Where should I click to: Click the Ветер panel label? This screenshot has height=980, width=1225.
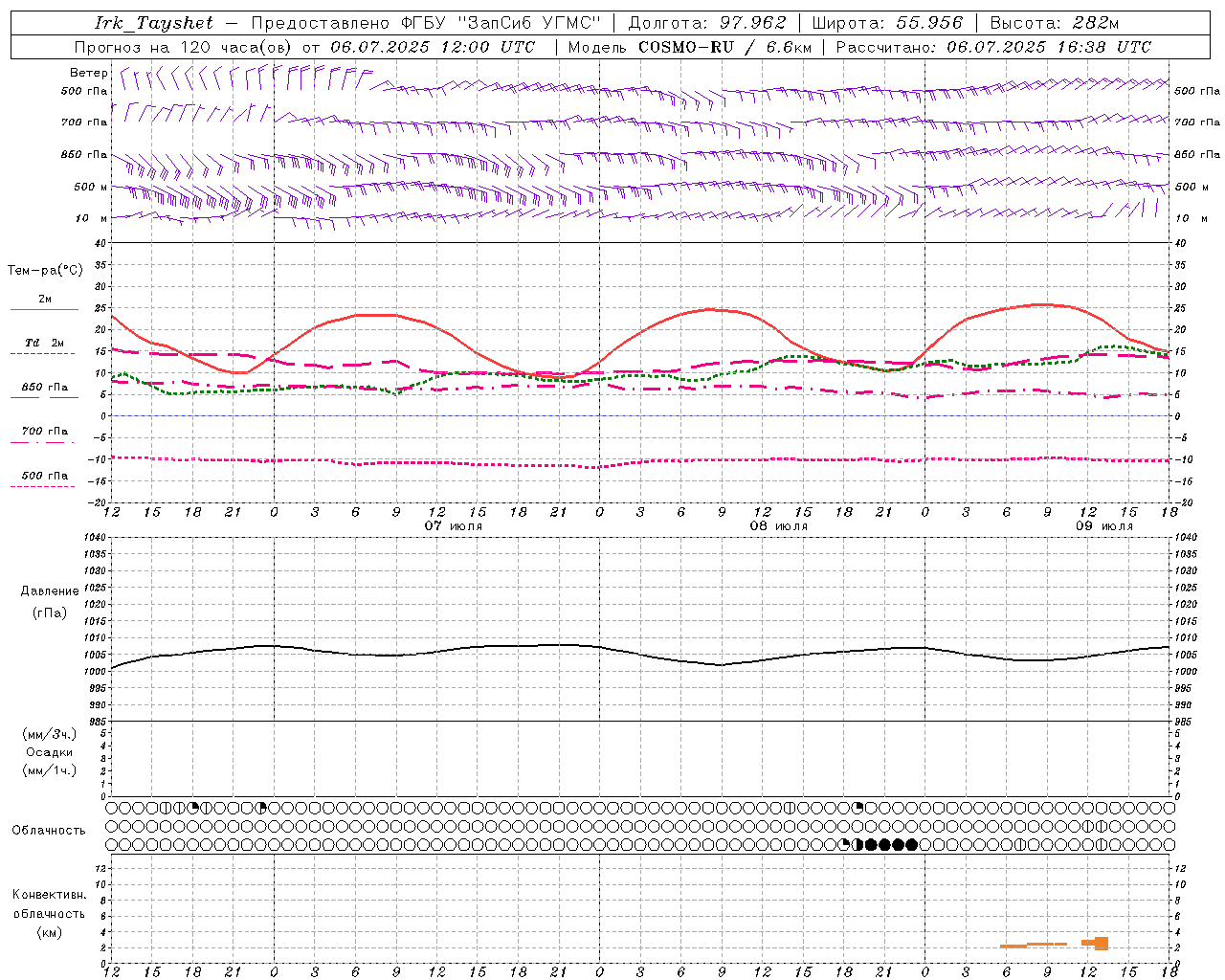coord(89,73)
